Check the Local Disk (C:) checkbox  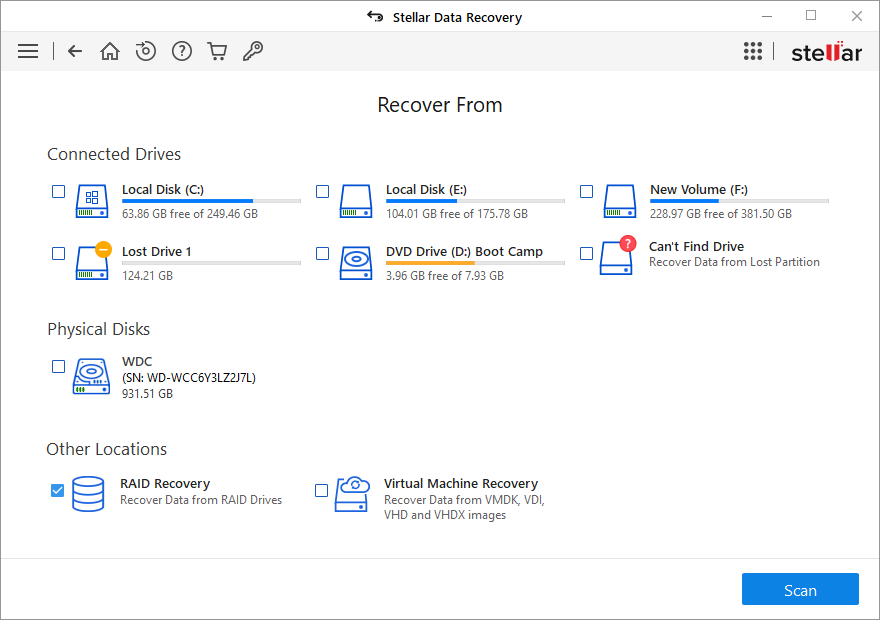pos(59,191)
